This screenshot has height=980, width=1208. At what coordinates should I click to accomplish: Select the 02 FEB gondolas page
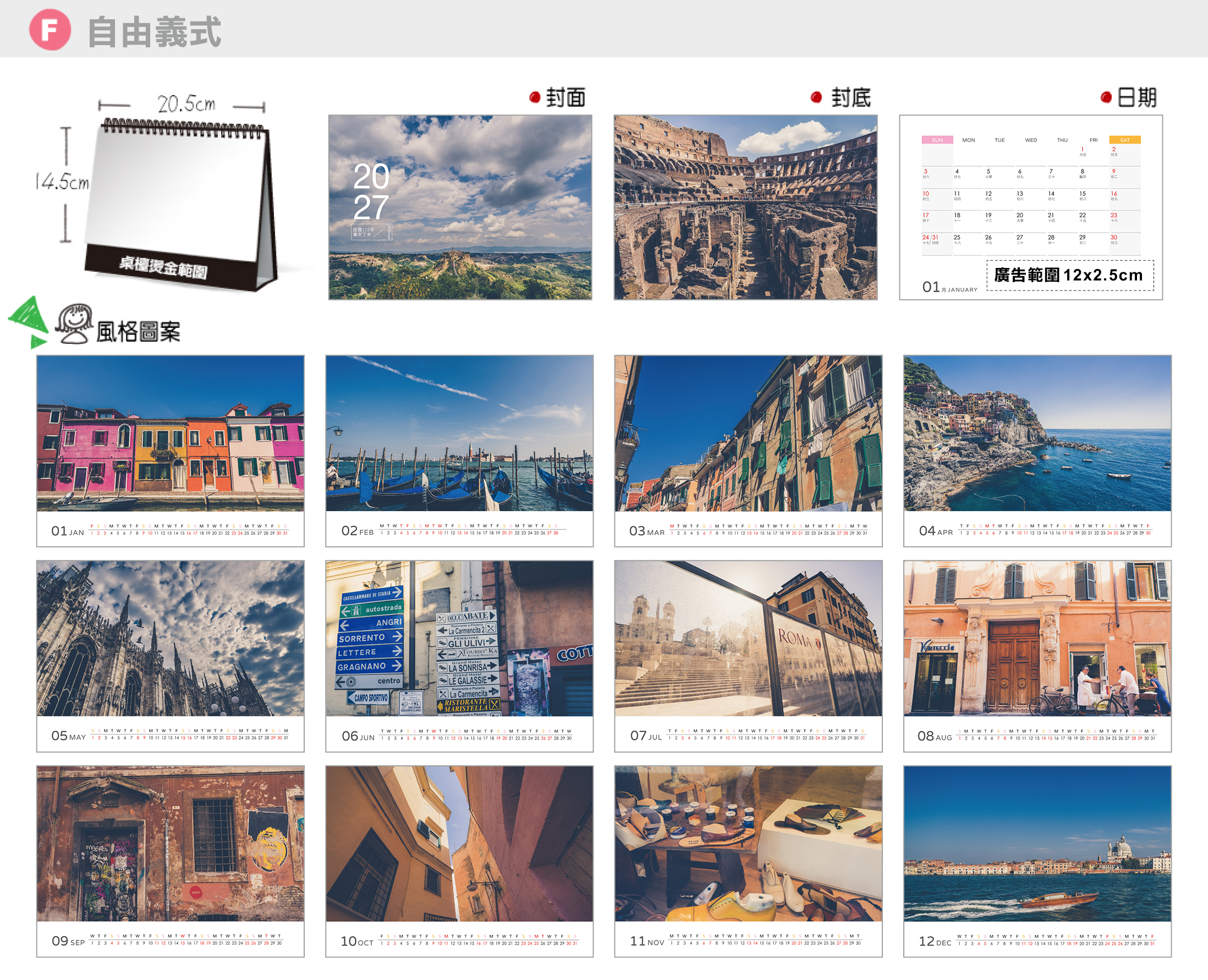(x=459, y=451)
